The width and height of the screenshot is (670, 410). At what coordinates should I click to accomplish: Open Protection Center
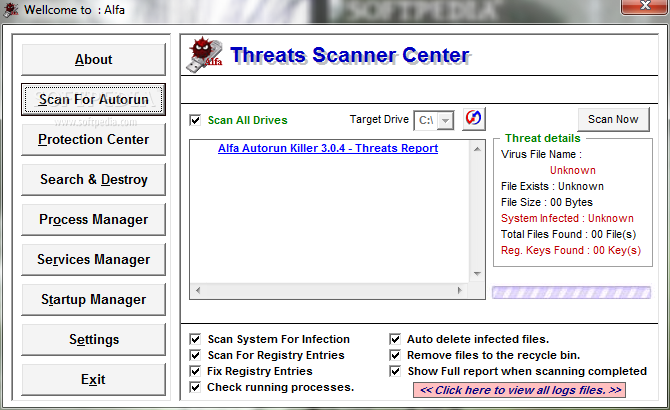coord(93,139)
